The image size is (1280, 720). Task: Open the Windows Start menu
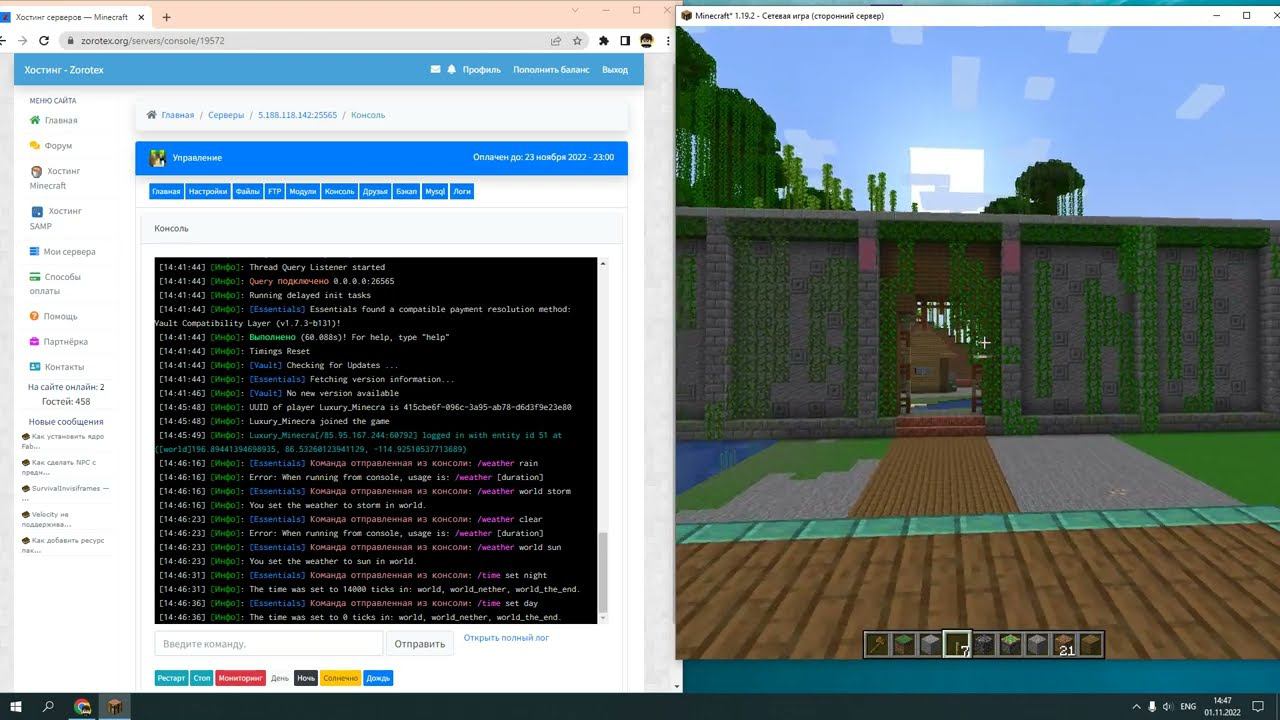15,706
